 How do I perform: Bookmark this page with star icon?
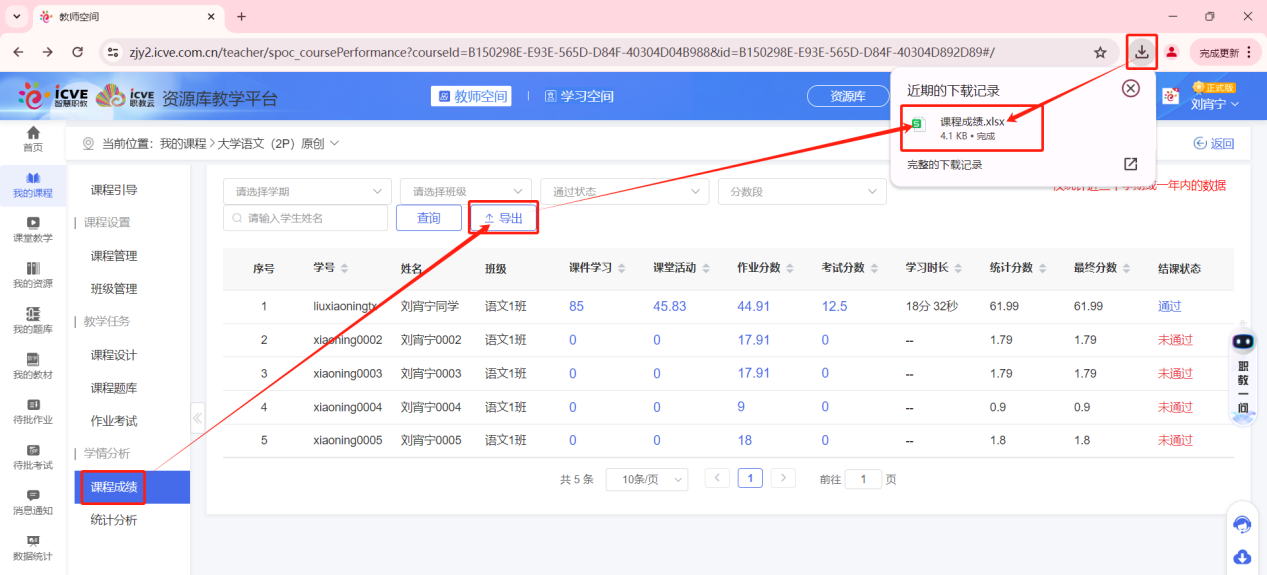tap(1100, 52)
